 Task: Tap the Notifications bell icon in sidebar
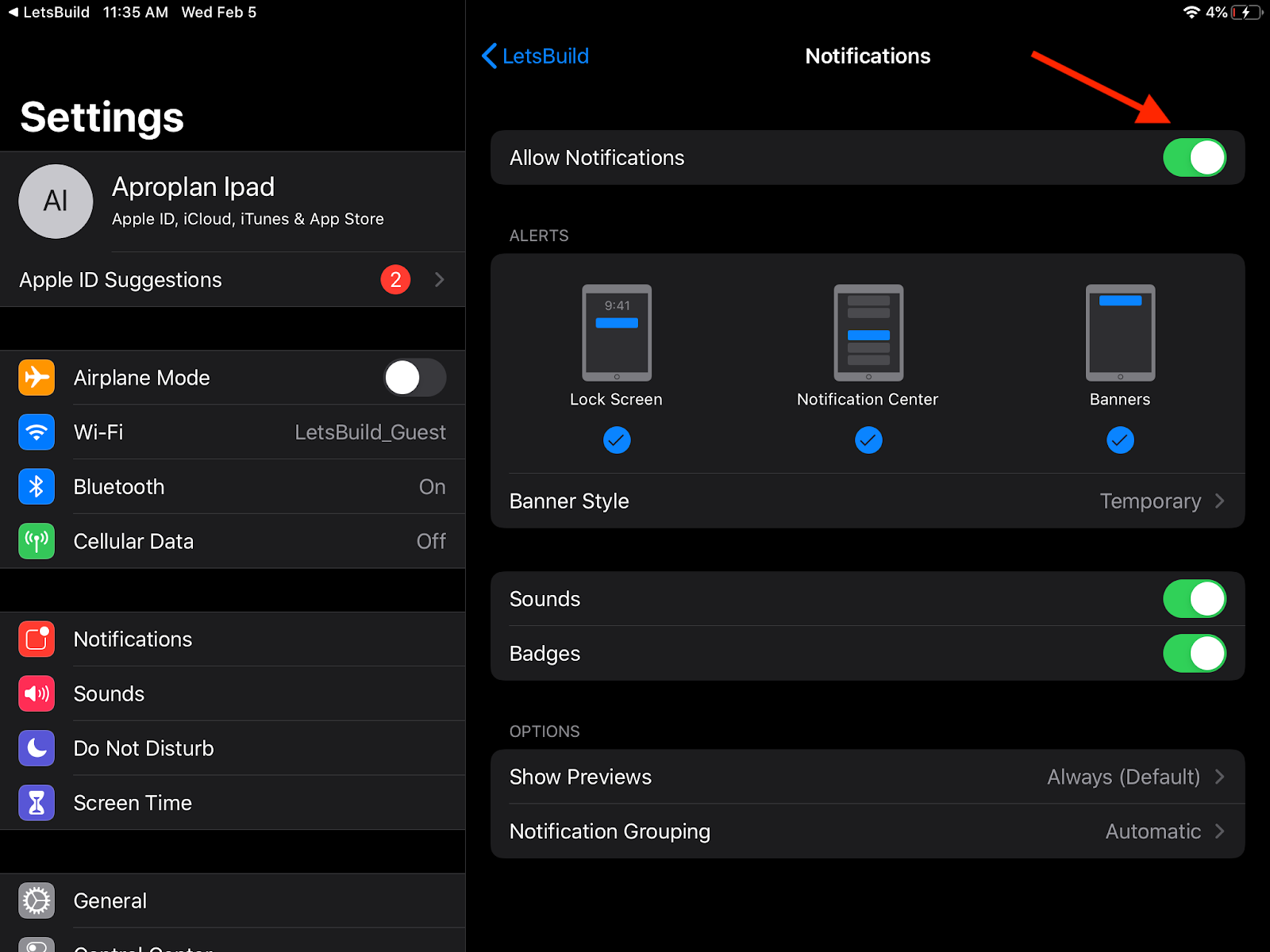(37, 639)
